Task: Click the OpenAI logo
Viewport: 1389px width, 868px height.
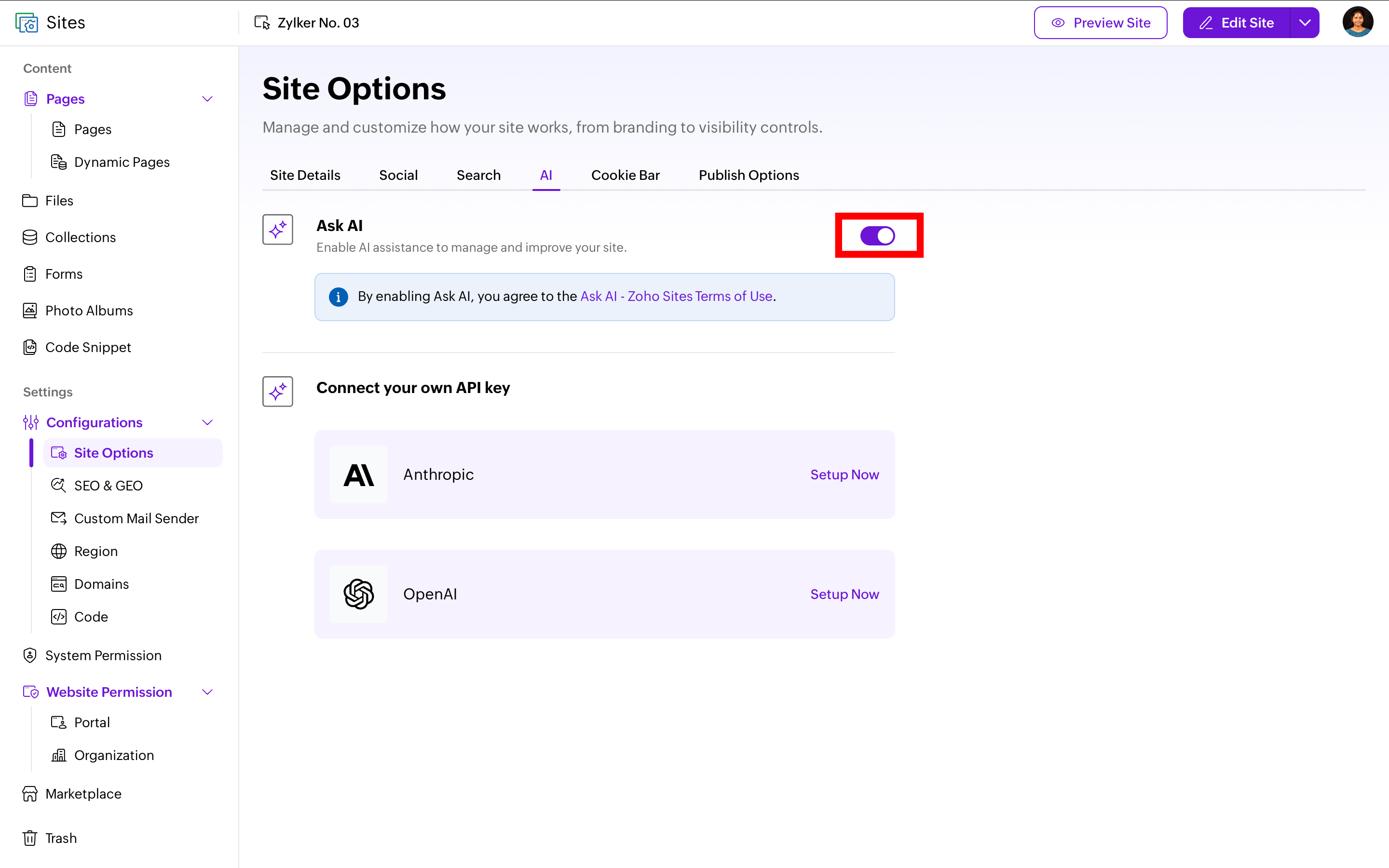Action: click(359, 594)
